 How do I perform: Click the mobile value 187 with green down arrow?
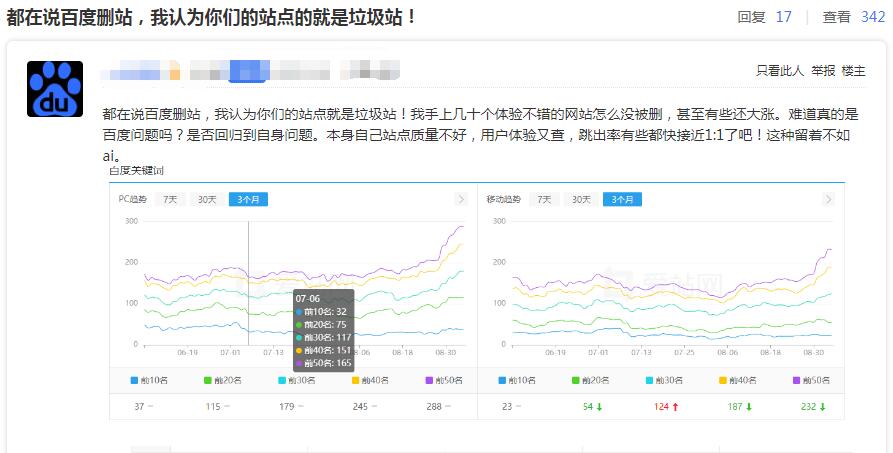point(740,406)
